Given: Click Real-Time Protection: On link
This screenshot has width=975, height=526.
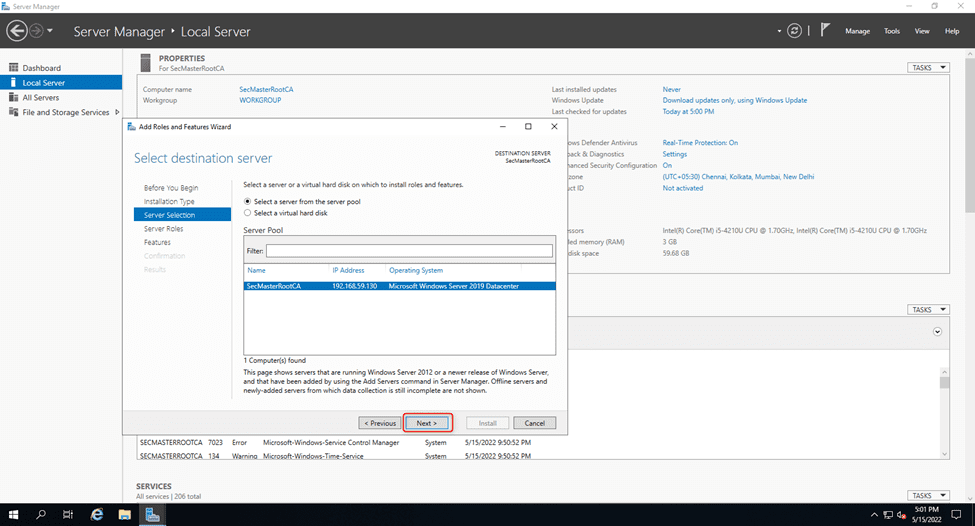Looking at the screenshot, I should pyautogui.click(x=700, y=143).
